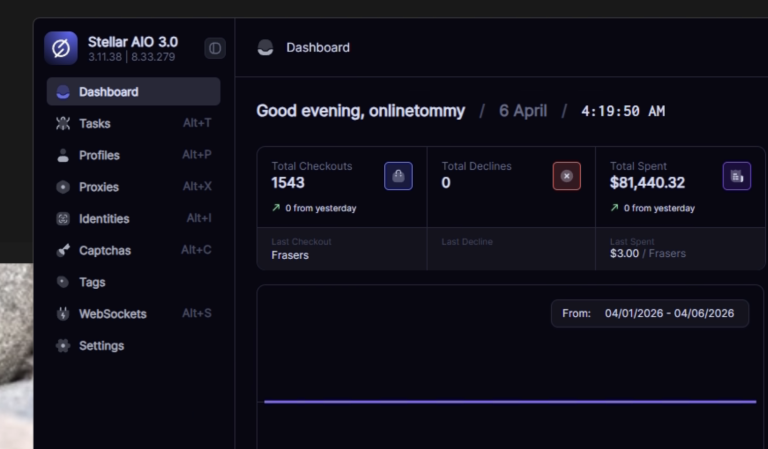Click the purple chart line
The height and width of the screenshot is (449, 768).
point(510,402)
